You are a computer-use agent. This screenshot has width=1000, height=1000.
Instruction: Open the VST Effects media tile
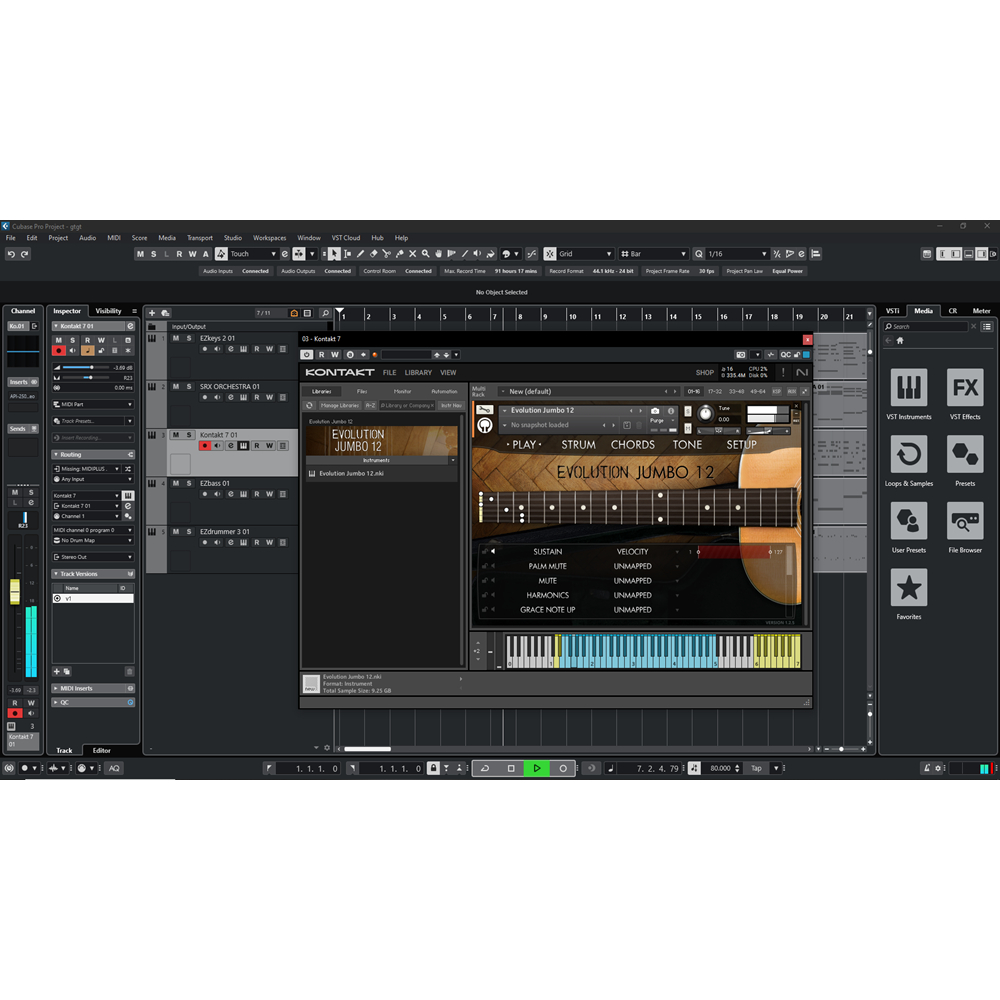964,387
